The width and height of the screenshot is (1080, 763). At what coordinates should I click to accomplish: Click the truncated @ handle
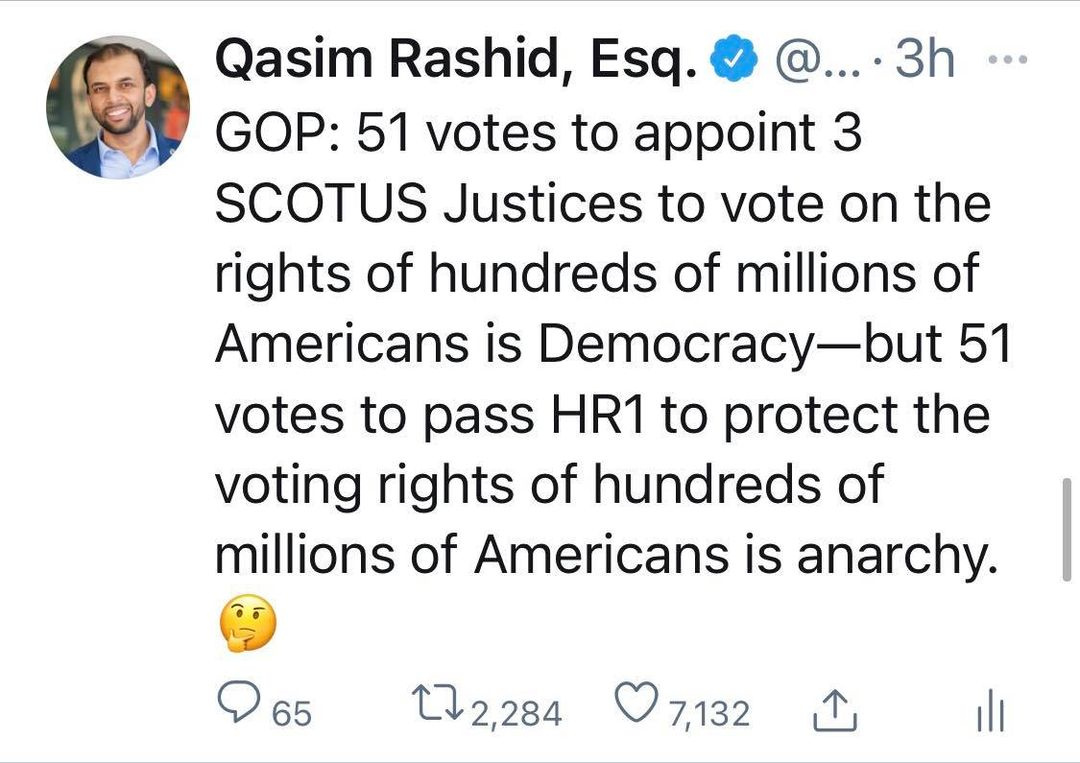818,60
